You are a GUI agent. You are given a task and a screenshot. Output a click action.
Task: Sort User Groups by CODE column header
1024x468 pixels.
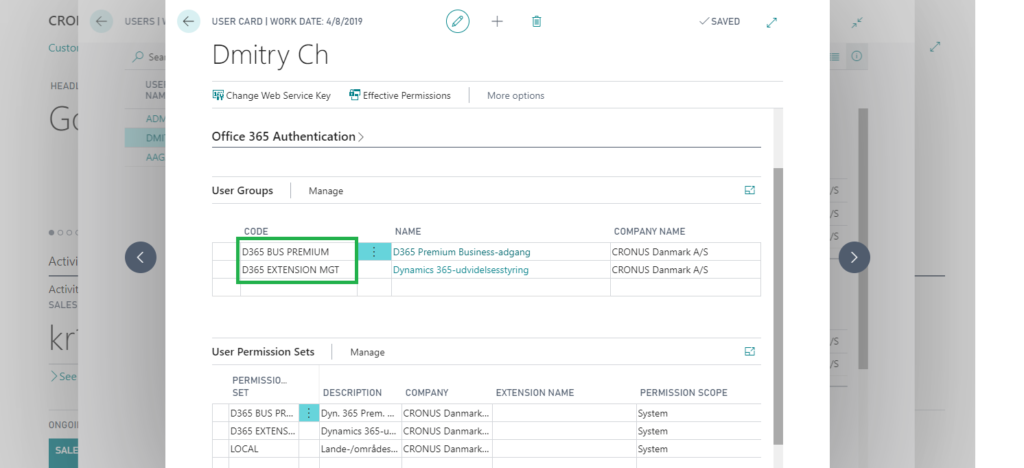256,232
